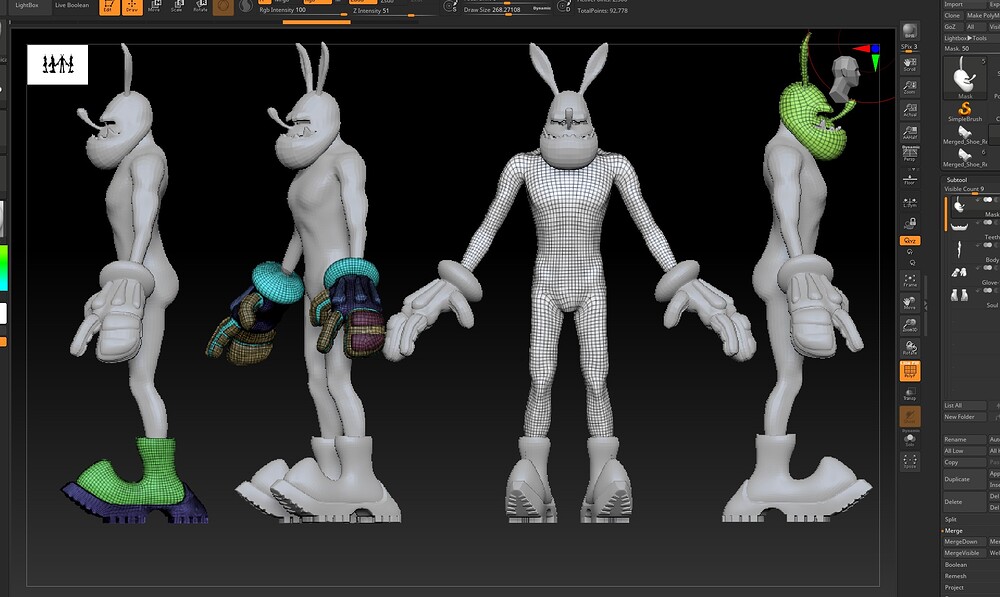Click the head-shaped camera orientation gizmo
1000x597 pixels.
pos(845,78)
